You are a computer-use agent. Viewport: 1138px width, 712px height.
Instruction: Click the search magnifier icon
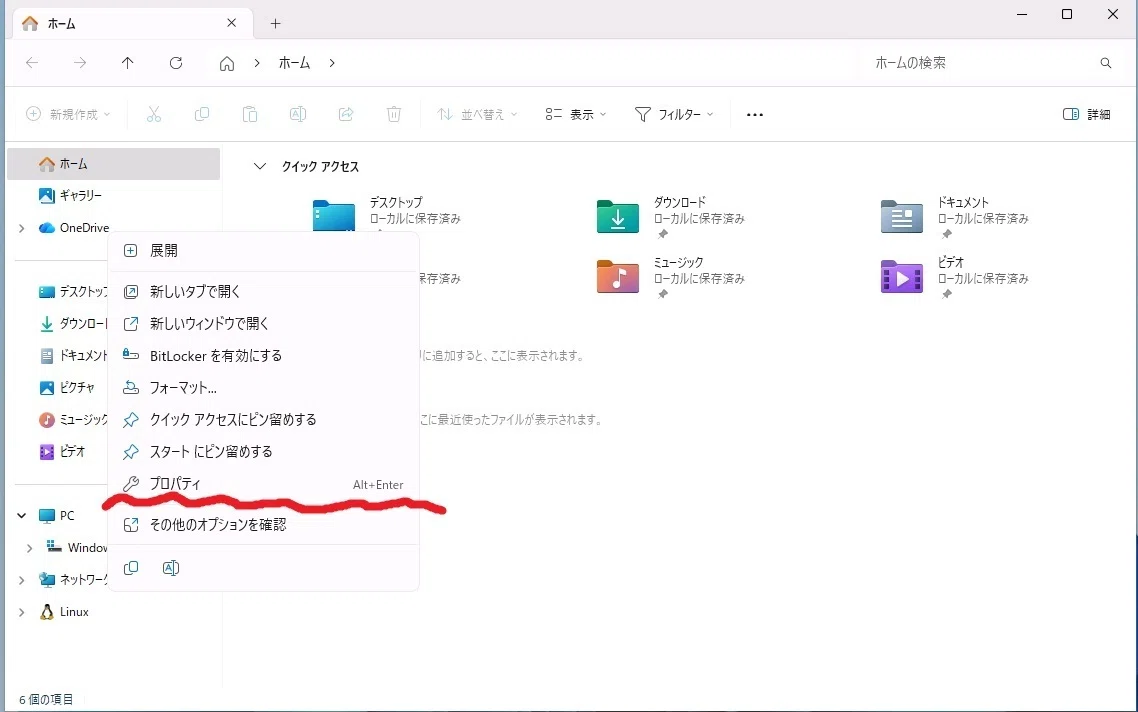coord(1105,63)
